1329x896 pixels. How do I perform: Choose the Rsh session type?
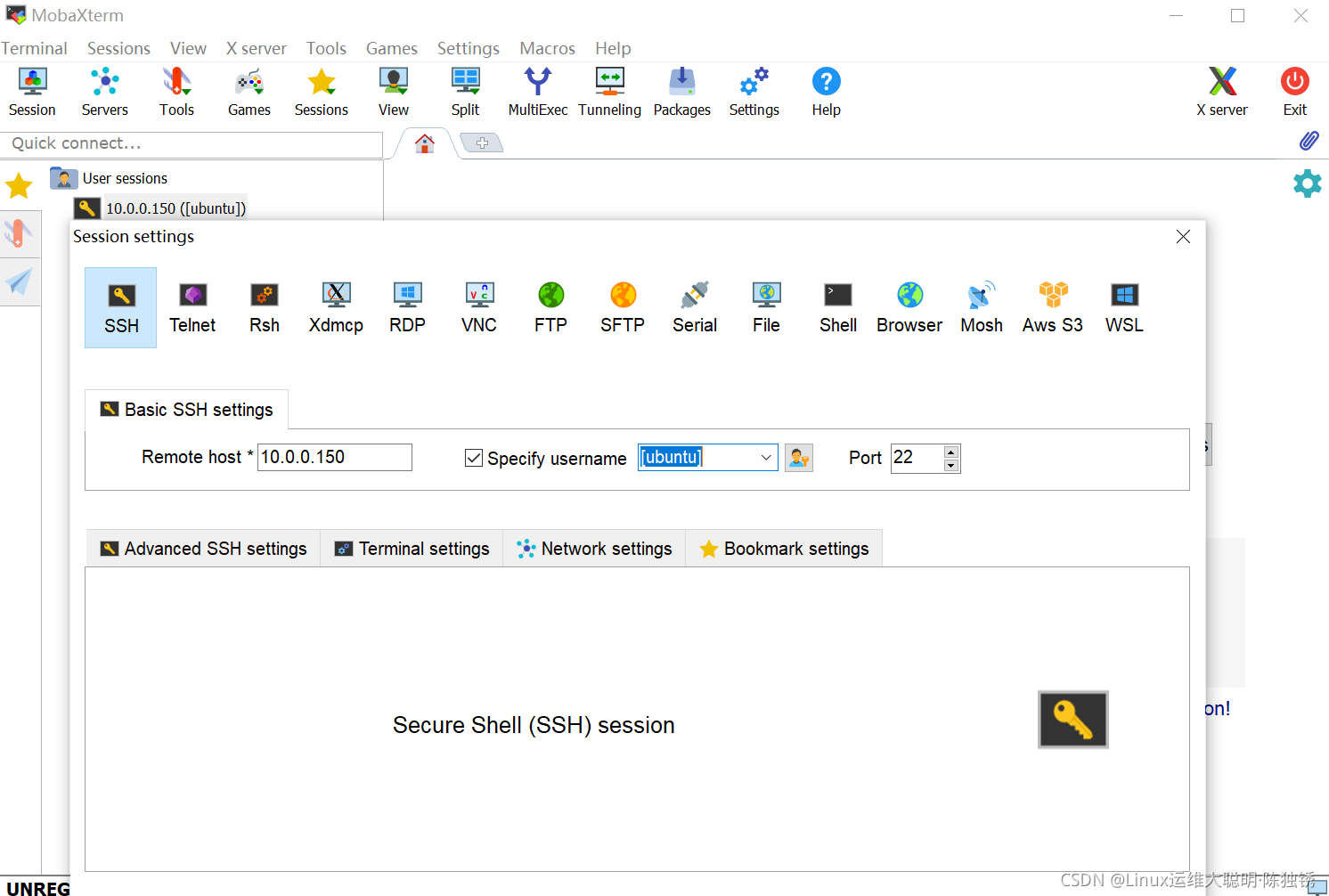265,307
